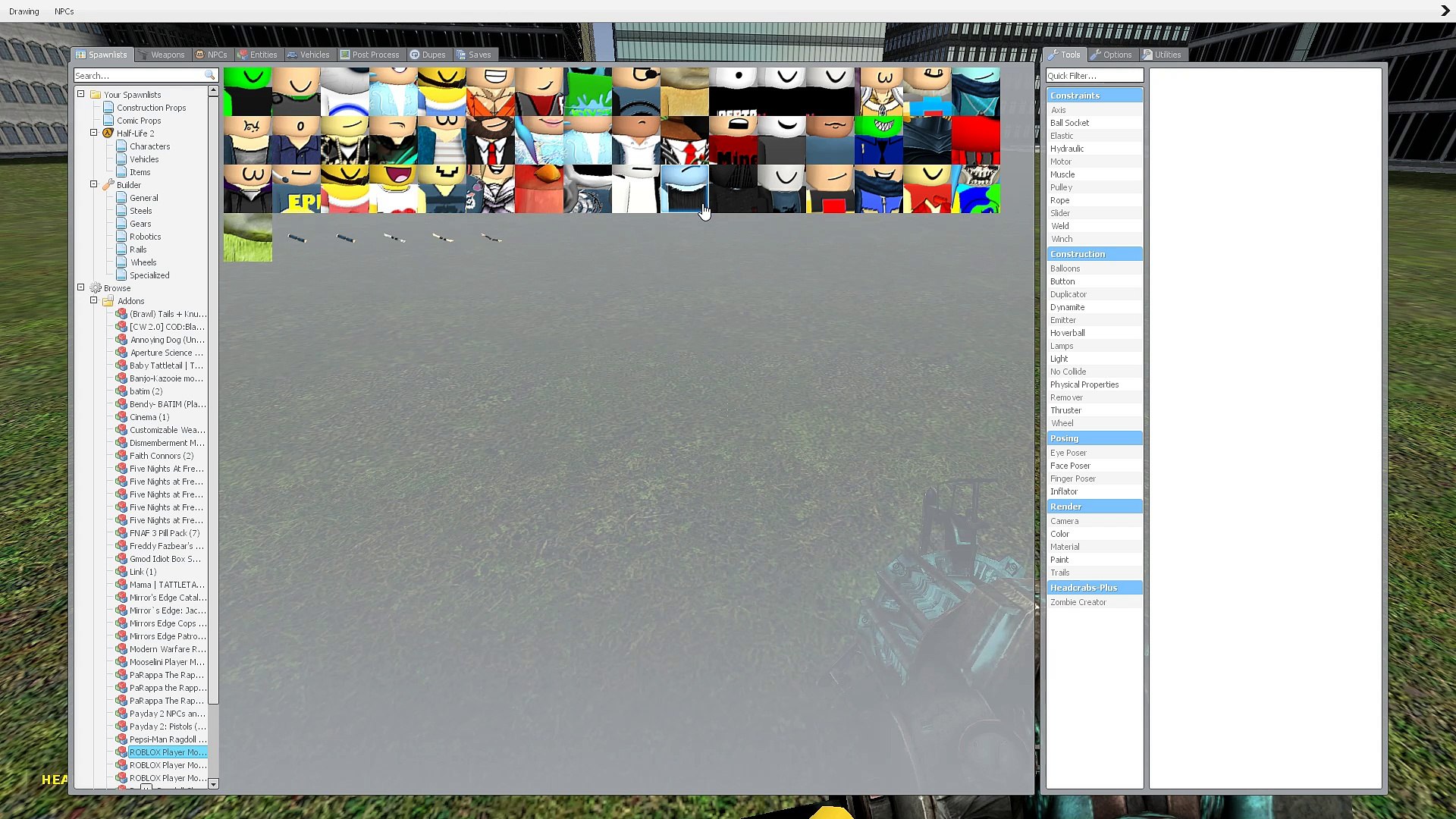Choose the Thruster construction tool

tap(1065, 410)
